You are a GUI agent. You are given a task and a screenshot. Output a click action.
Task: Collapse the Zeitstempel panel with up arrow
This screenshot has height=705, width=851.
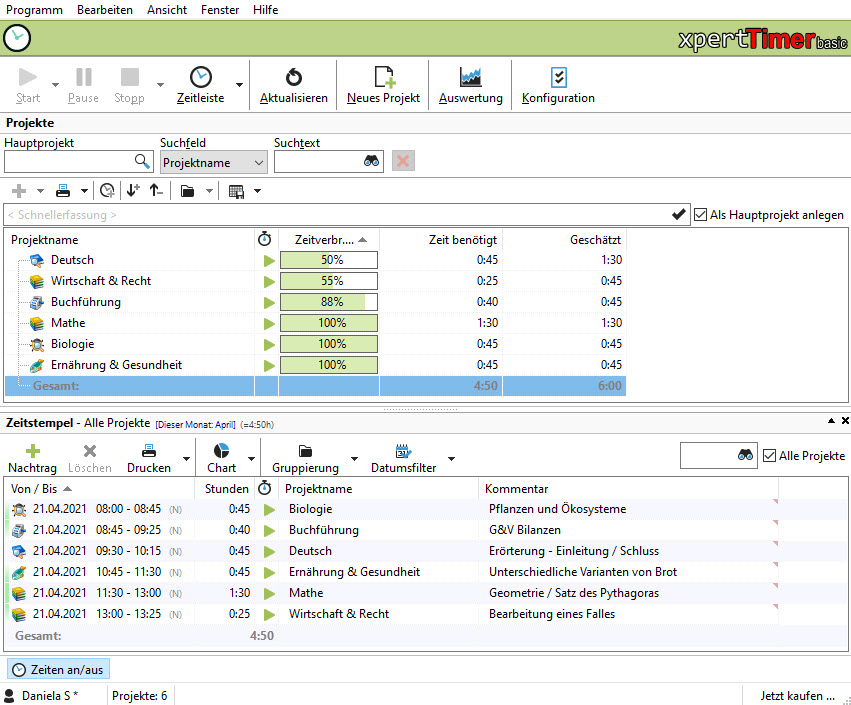831,421
